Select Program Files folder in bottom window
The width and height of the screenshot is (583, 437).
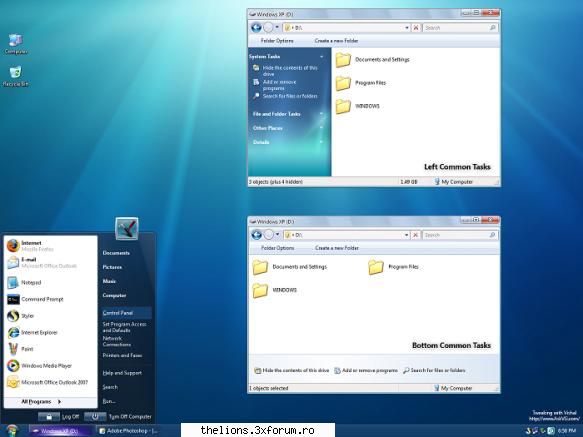[393, 267]
